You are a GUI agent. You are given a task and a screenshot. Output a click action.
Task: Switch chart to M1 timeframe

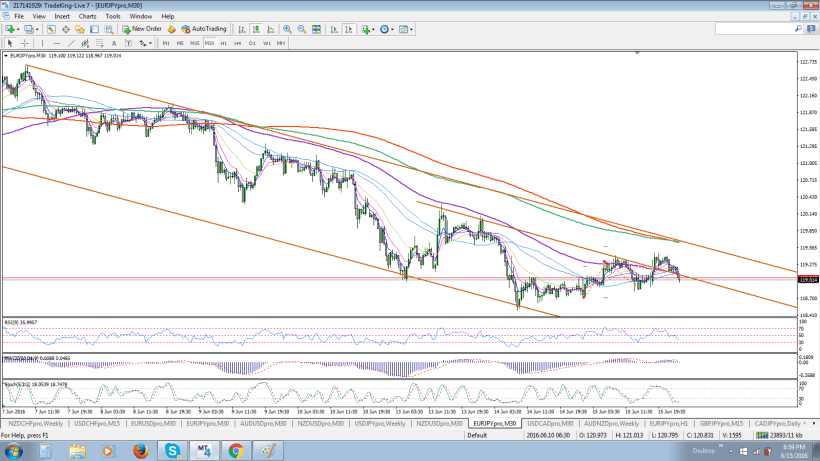pos(166,43)
